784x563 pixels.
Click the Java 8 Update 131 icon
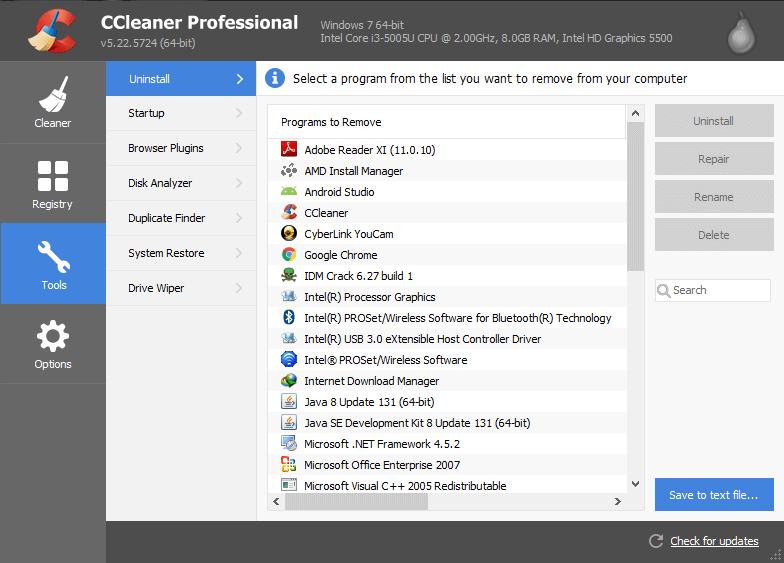tap(288, 402)
